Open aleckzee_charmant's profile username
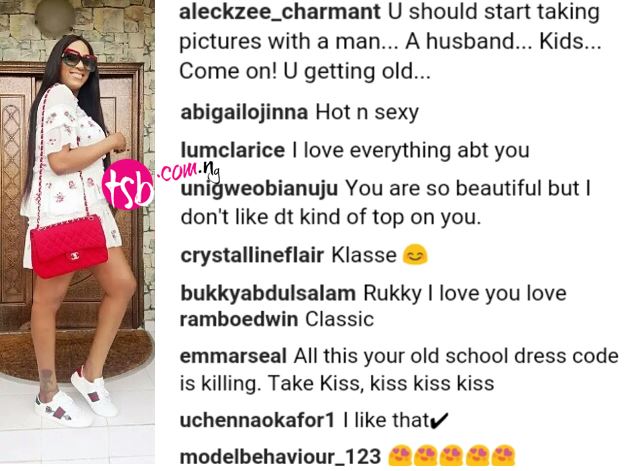This screenshot has height=471, width=625. (x=280, y=12)
